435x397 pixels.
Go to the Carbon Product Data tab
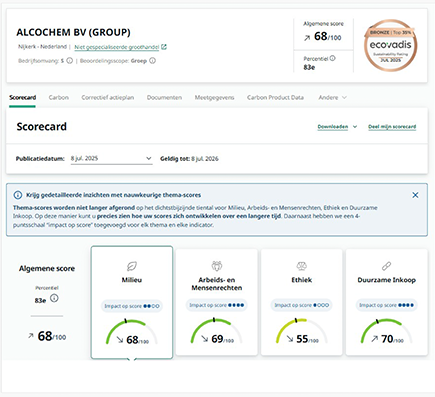(x=275, y=98)
